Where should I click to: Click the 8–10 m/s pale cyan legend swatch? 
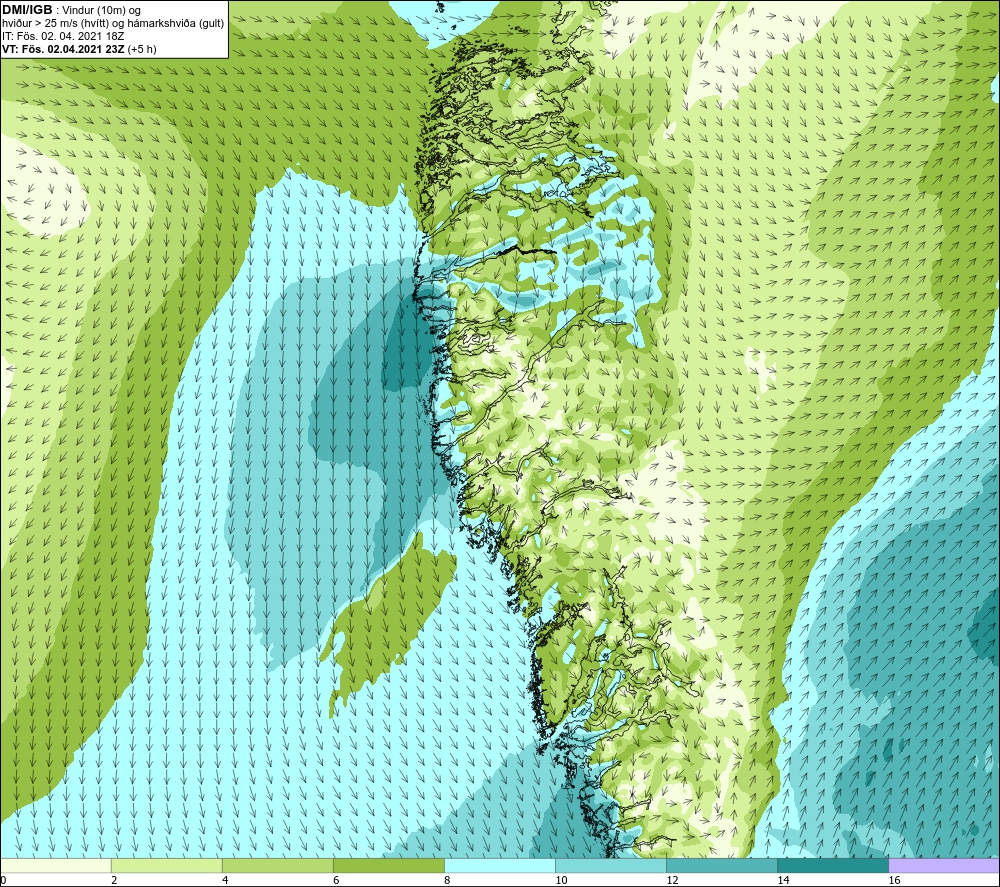click(500, 865)
